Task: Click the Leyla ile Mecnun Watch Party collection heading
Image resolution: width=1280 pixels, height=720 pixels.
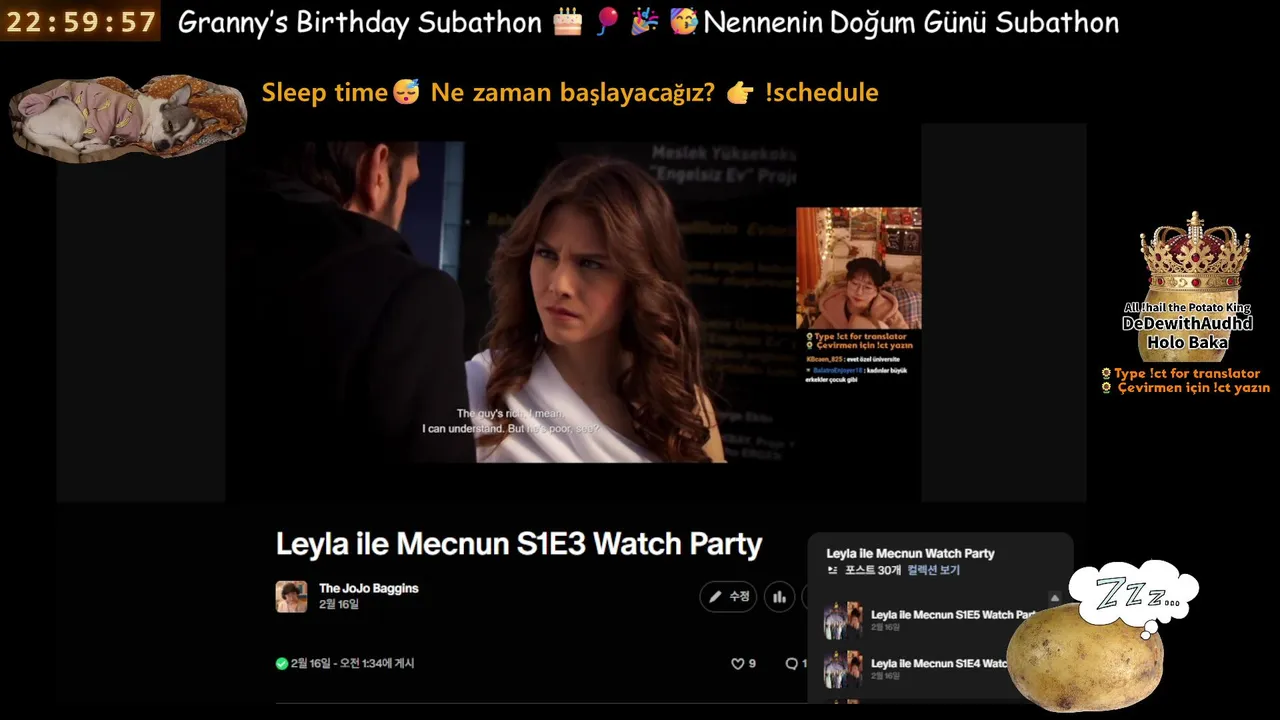Action: 910,553
